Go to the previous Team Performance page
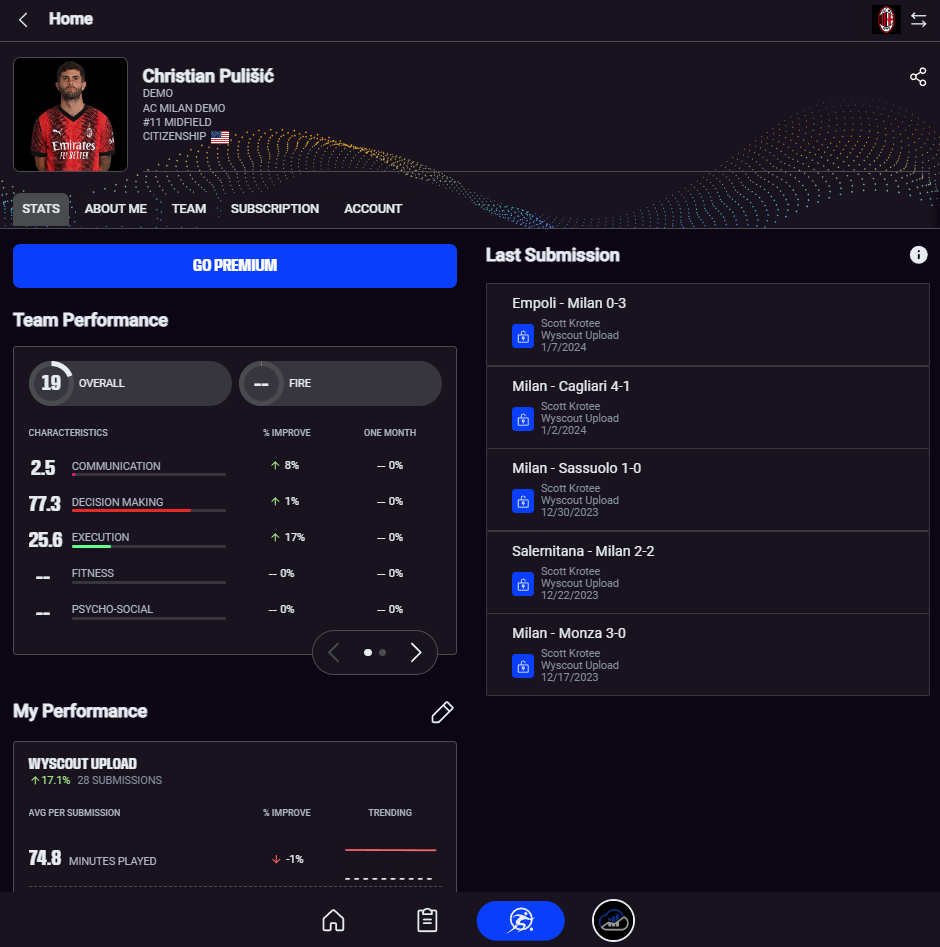The width and height of the screenshot is (940, 947). pyautogui.click(x=333, y=652)
